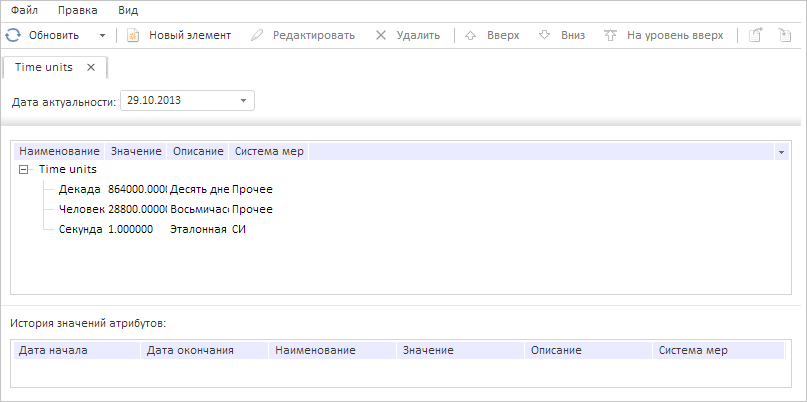
Task: Select the Декада tree row
Action: (80, 189)
